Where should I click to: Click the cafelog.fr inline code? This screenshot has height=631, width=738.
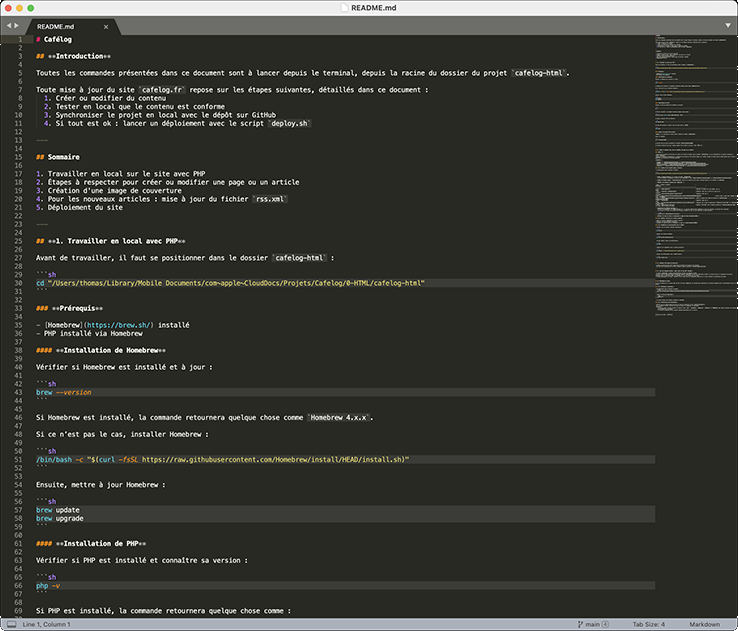[162, 90]
